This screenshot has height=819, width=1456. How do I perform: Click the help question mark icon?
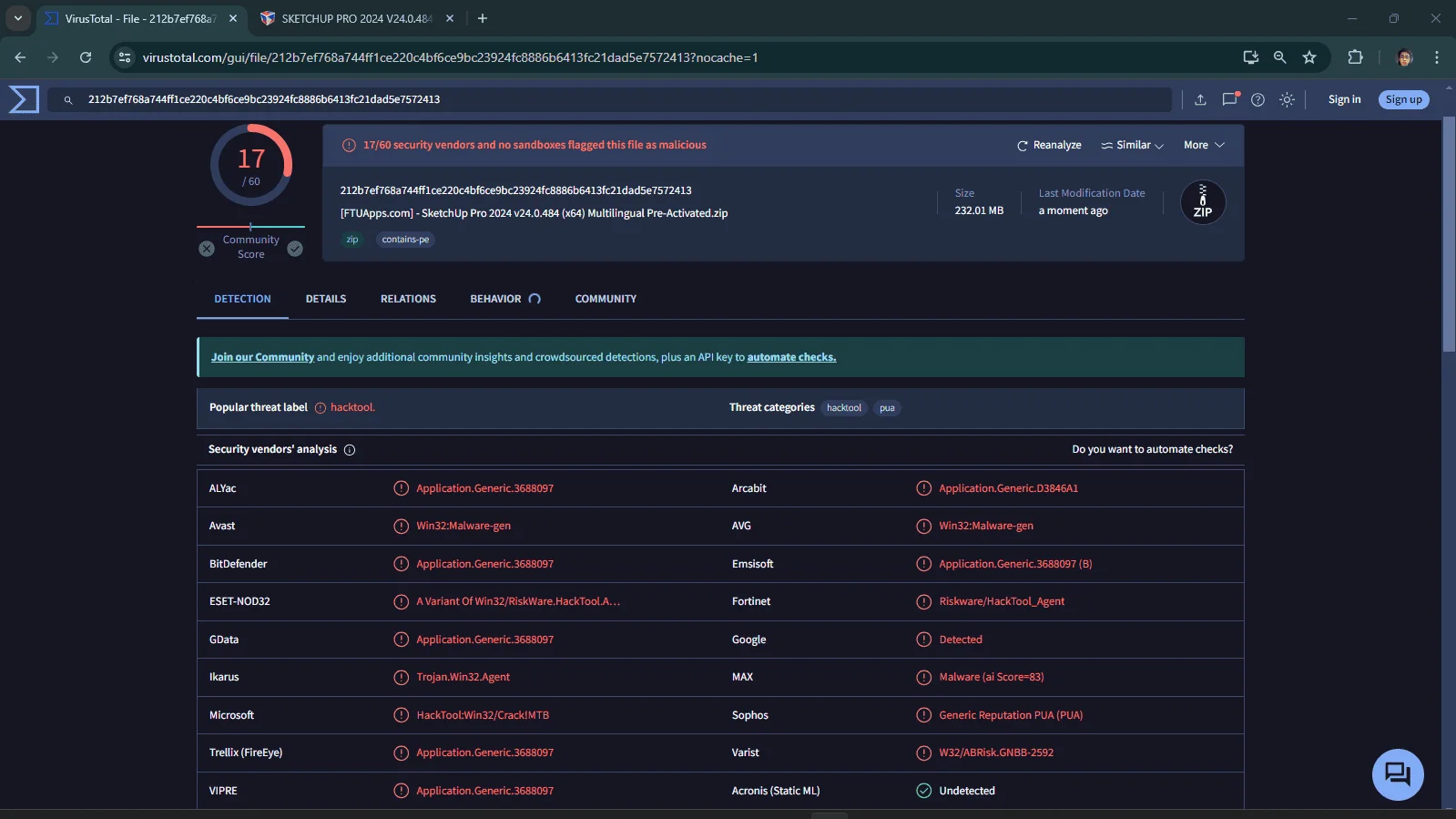[x=1257, y=100]
